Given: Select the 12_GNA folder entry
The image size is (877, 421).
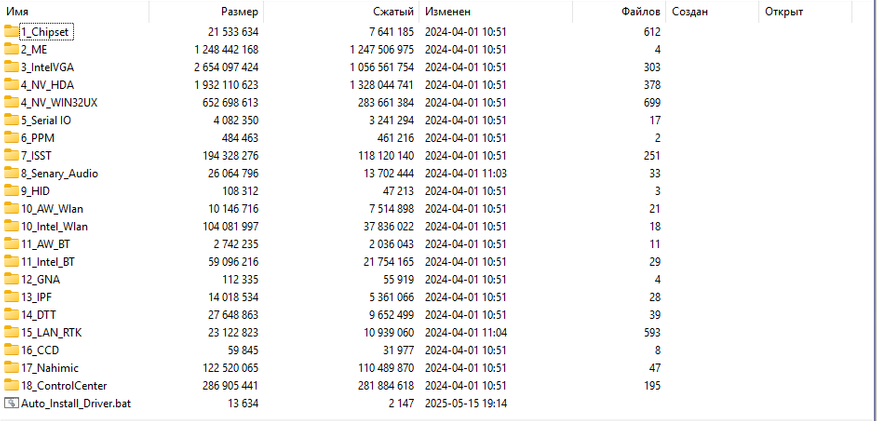Looking at the screenshot, I should (41, 279).
